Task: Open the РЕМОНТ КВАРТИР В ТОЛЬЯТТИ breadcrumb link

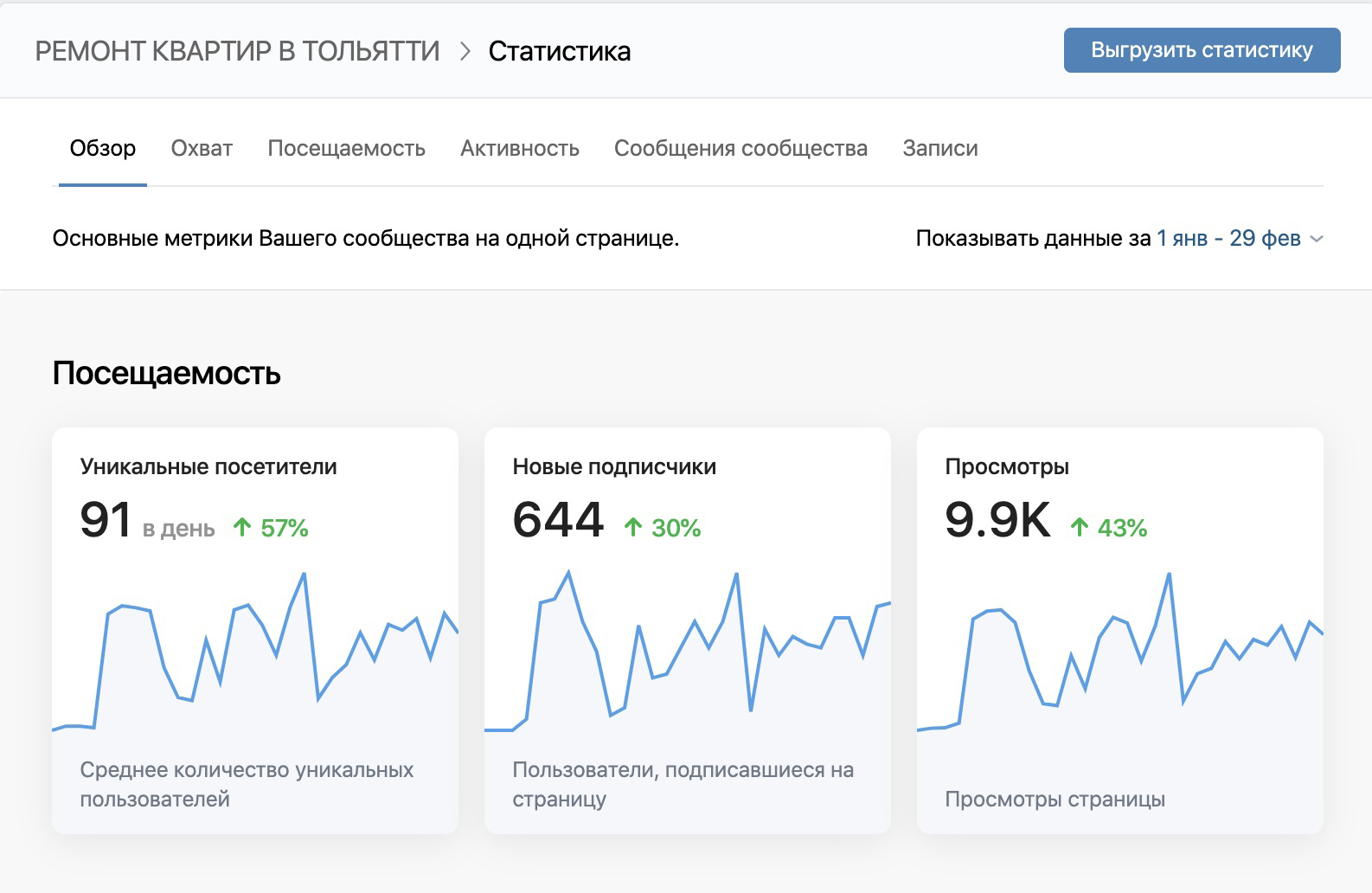Action: click(x=237, y=51)
